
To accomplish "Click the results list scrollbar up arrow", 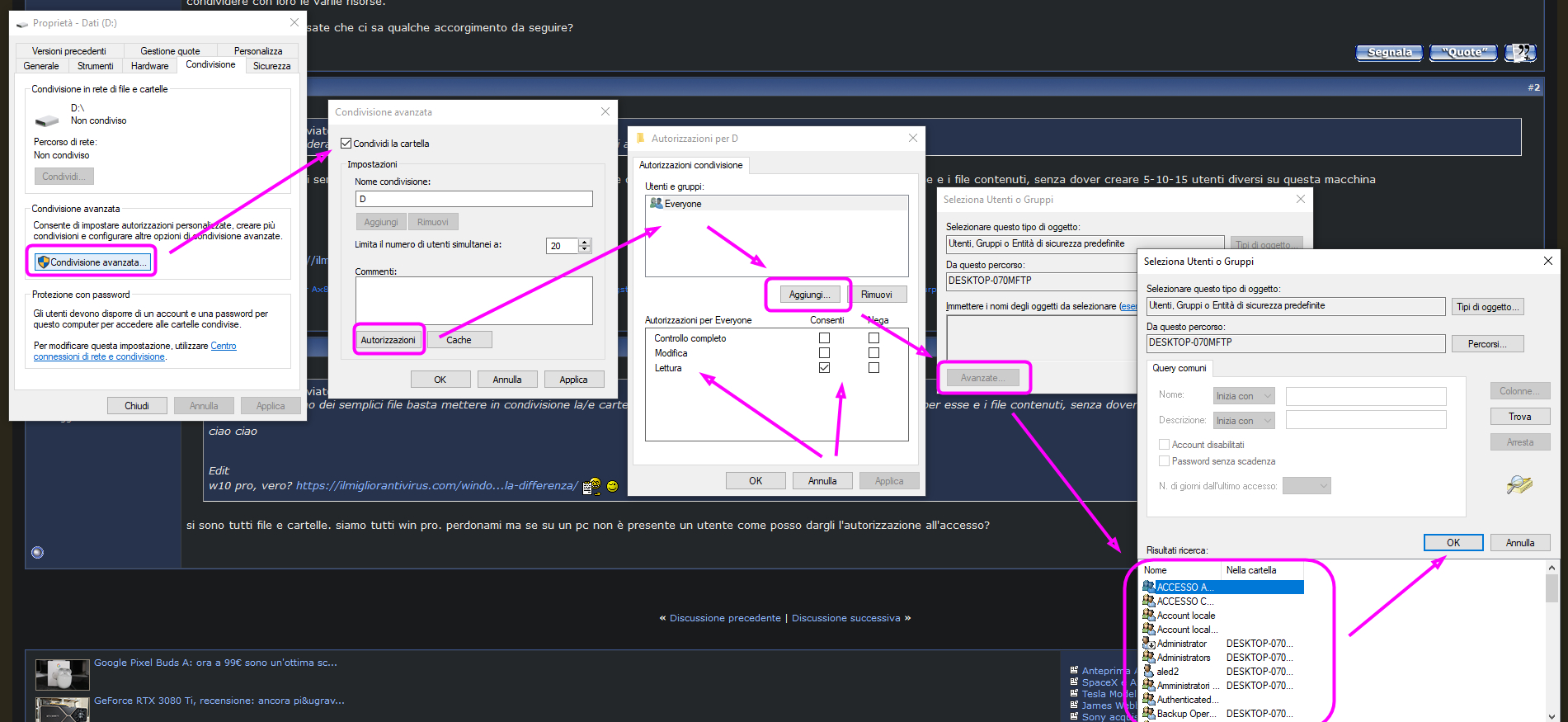I will (1552, 568).
